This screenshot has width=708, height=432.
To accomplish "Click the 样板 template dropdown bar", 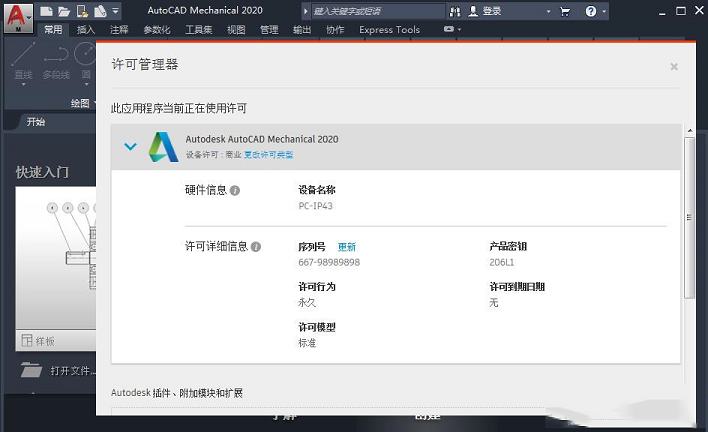I will (x=56, y=341).
